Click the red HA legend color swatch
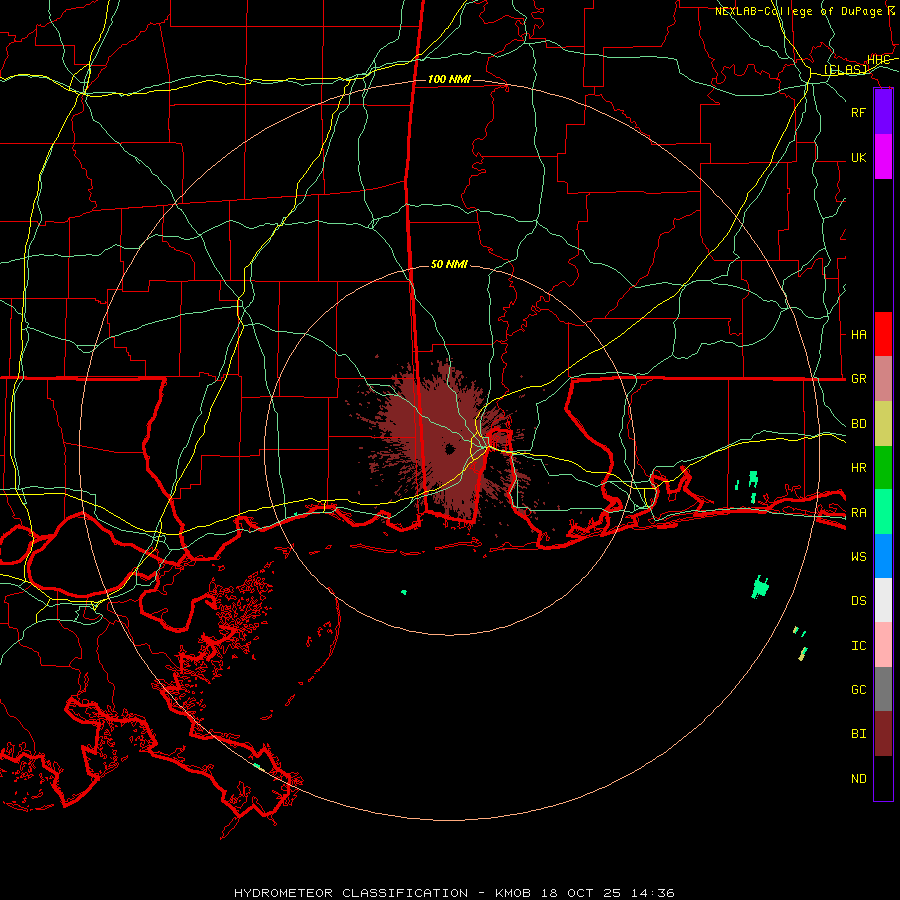 pyautogui.click(x=883, y=334)
